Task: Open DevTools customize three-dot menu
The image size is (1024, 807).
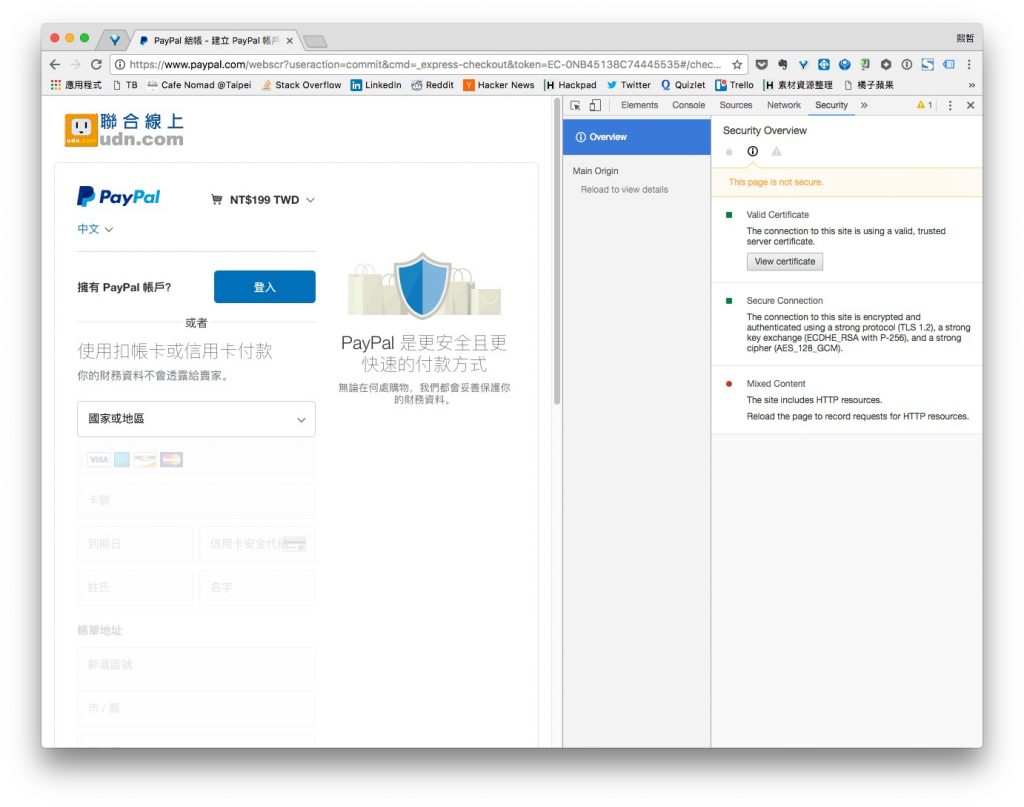Action: 950,105
